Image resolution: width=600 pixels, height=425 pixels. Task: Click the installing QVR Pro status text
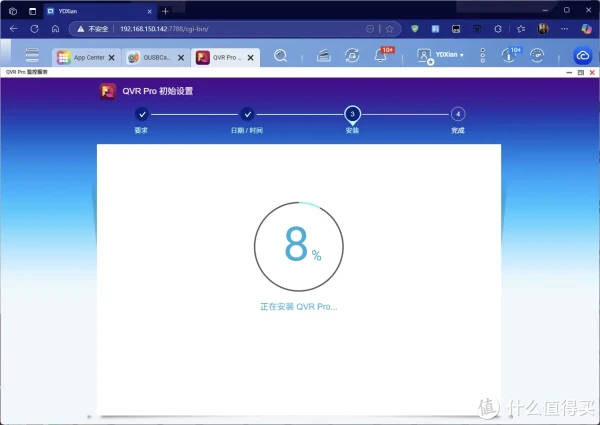[x=299, y=307]
